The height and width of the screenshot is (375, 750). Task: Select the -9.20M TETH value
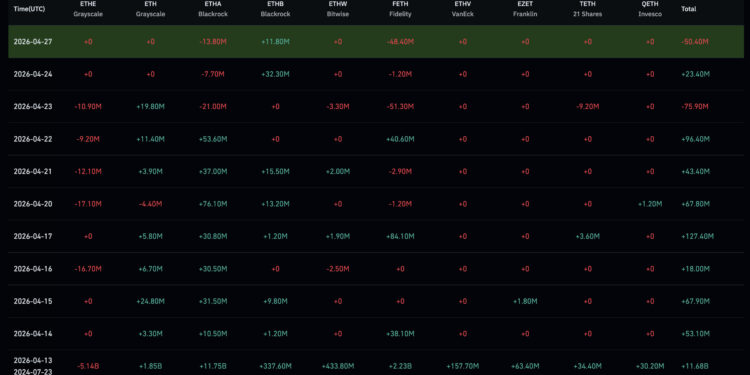click(x=587, y=107)
